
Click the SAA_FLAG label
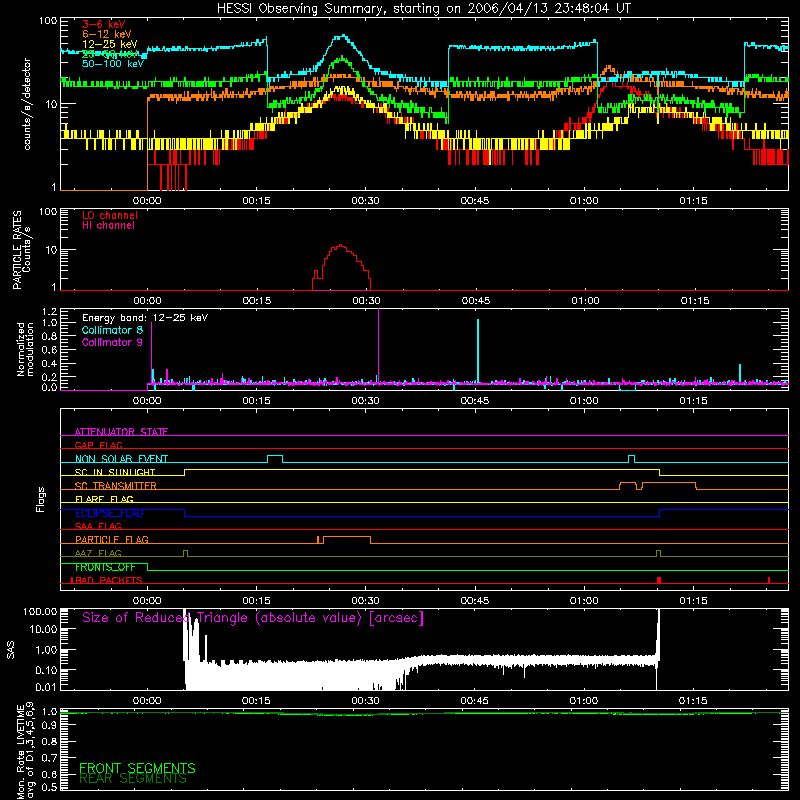point(98,526)
